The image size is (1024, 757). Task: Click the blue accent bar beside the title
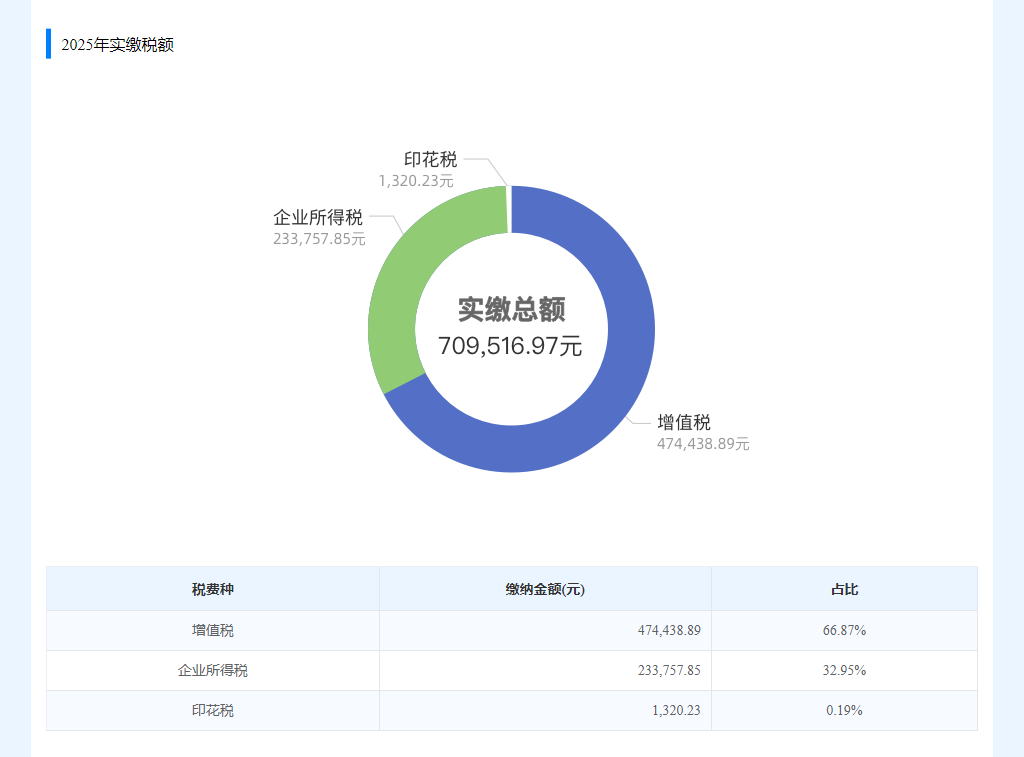(47, 43)
